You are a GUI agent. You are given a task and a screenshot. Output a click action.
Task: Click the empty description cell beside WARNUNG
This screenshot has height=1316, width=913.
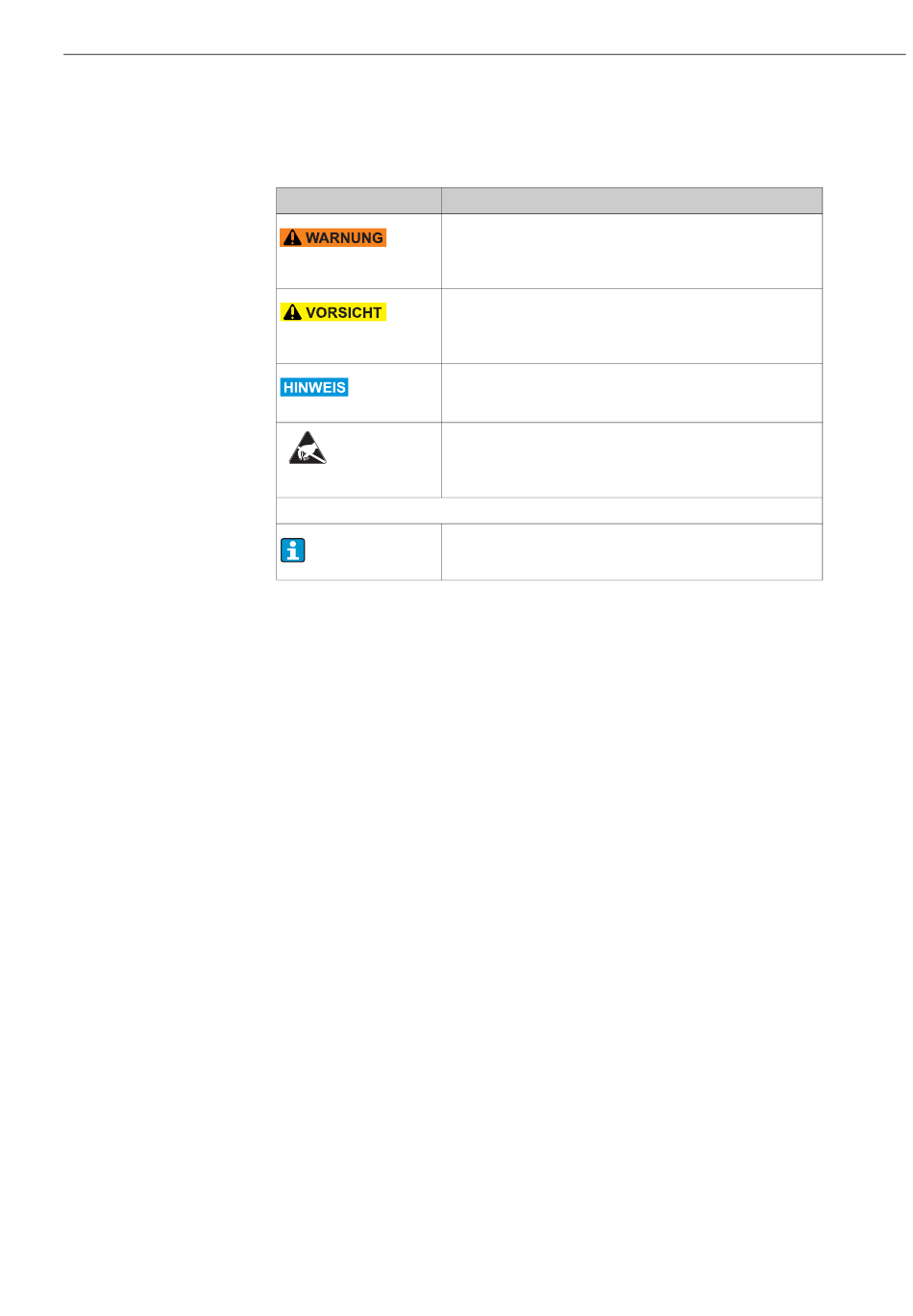click(x=631, y=252)
